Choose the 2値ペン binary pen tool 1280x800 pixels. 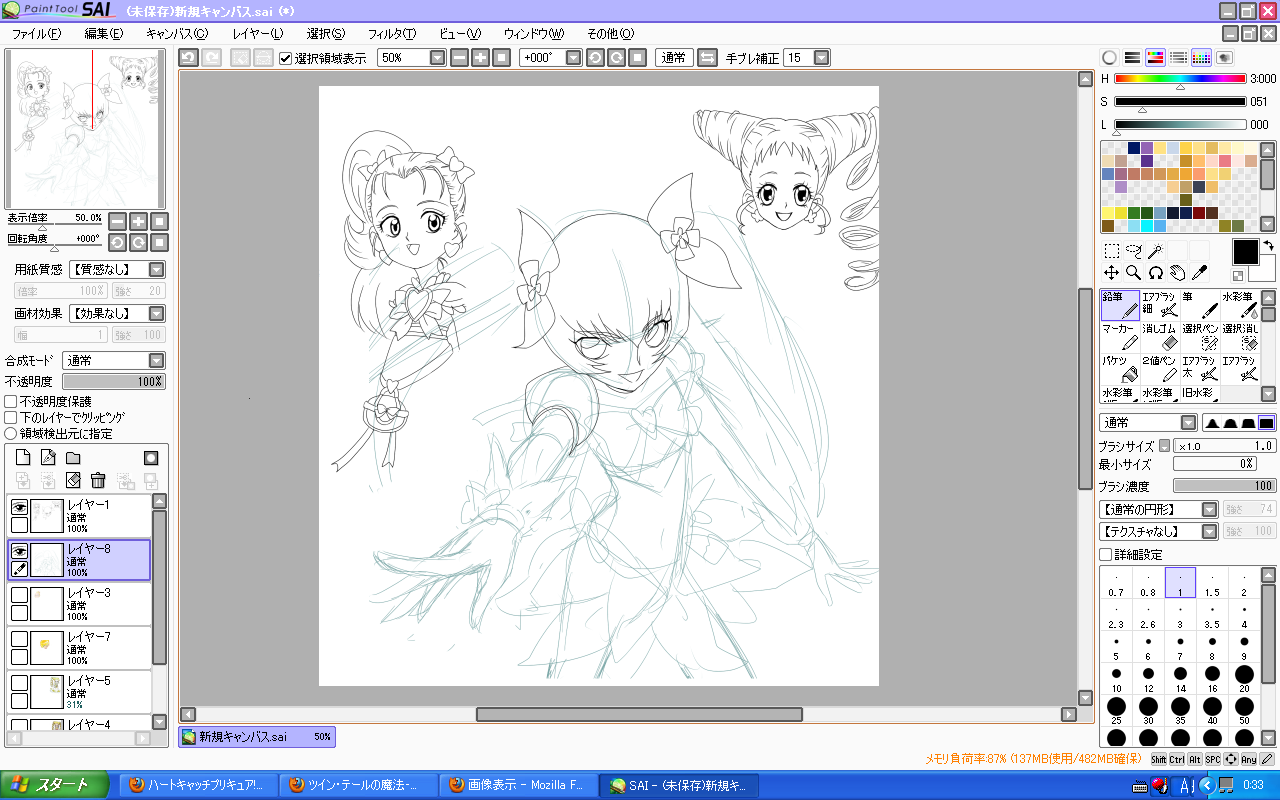point(1160,369)
